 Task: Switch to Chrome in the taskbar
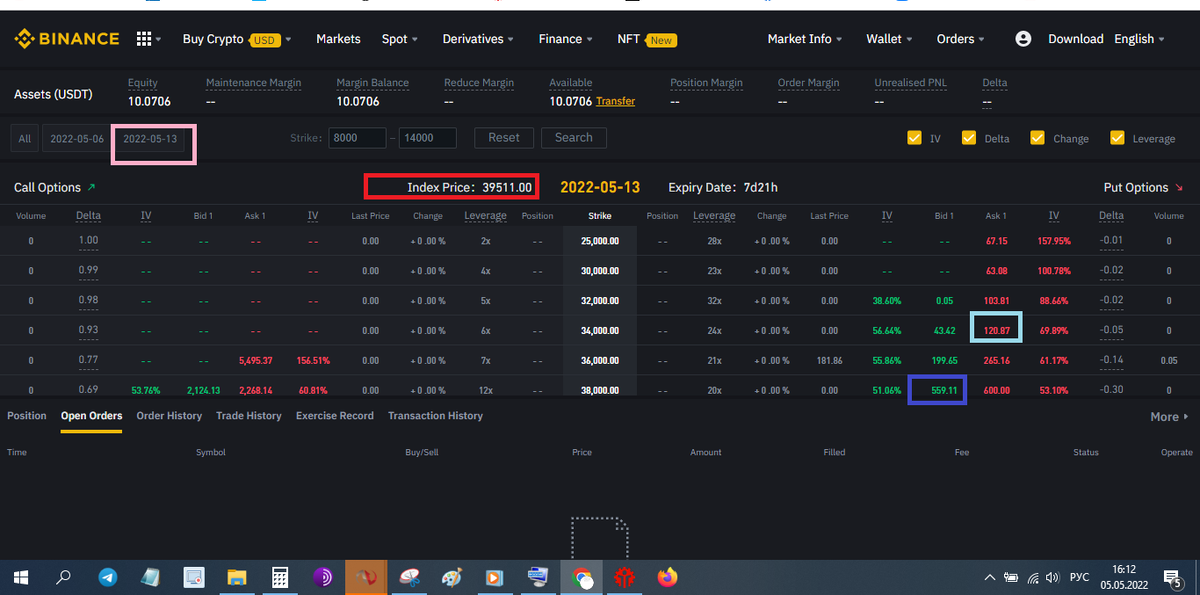[x=582, y=577]
